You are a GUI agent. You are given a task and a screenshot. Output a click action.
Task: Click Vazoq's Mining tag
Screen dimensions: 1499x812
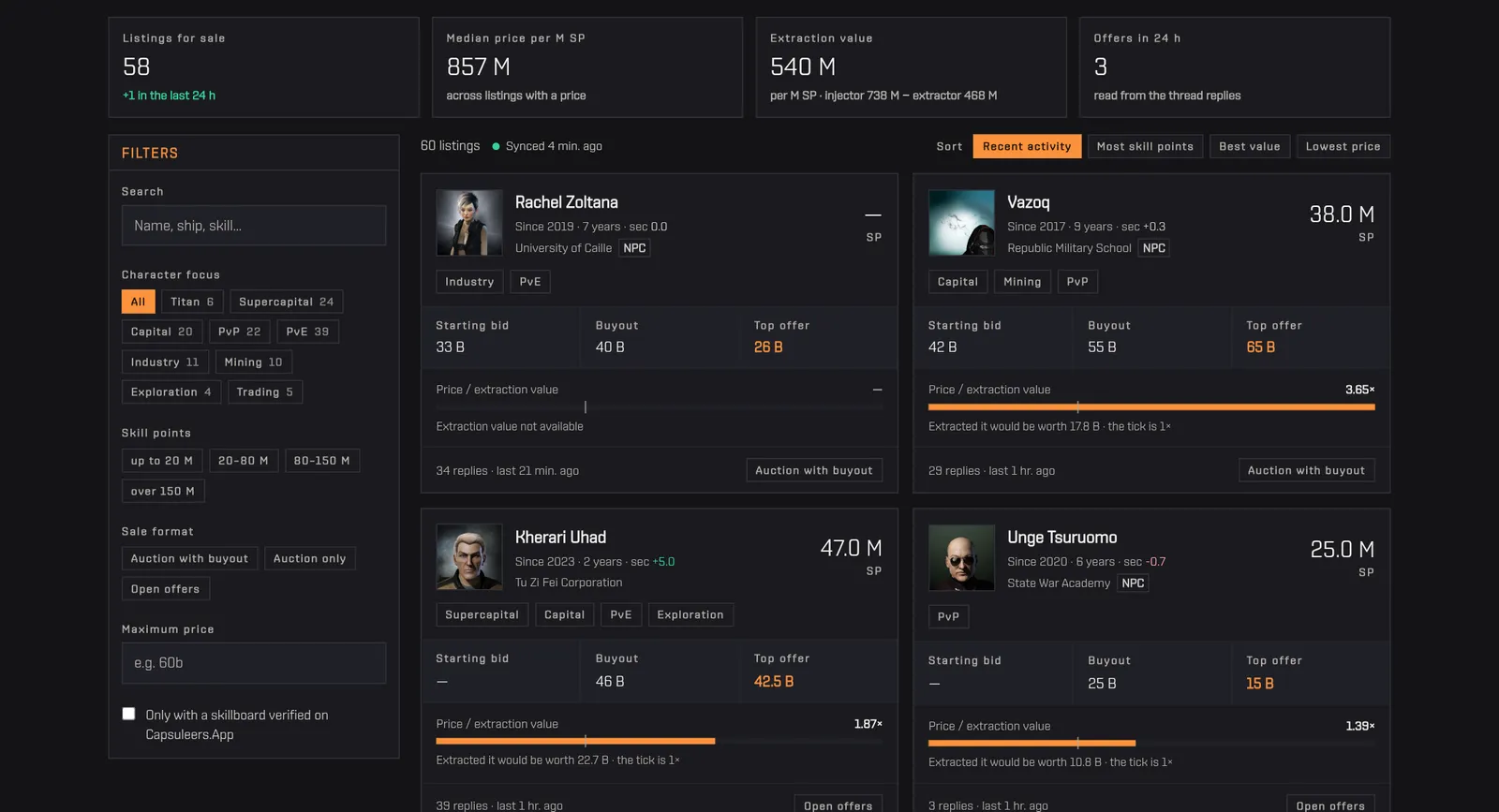pos(1022,281)
